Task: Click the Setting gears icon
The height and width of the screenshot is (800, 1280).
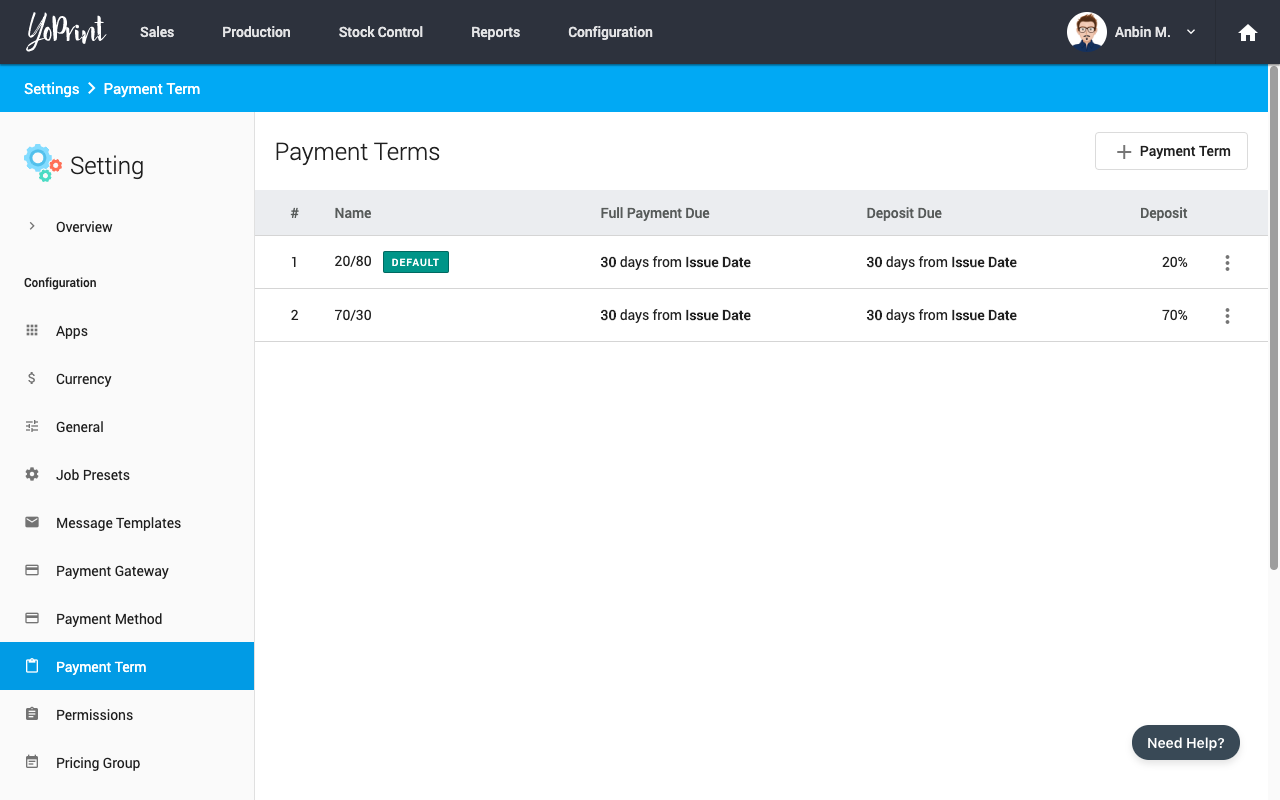Action: (x=43, y=163)
